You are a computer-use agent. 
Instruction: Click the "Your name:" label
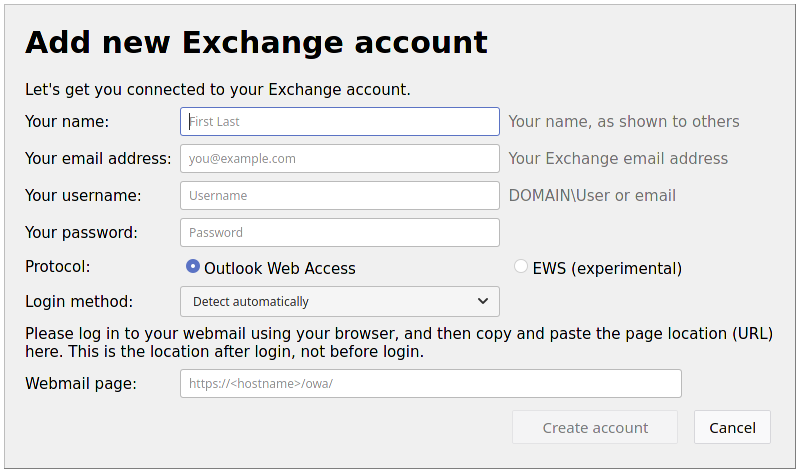(67, 122)
